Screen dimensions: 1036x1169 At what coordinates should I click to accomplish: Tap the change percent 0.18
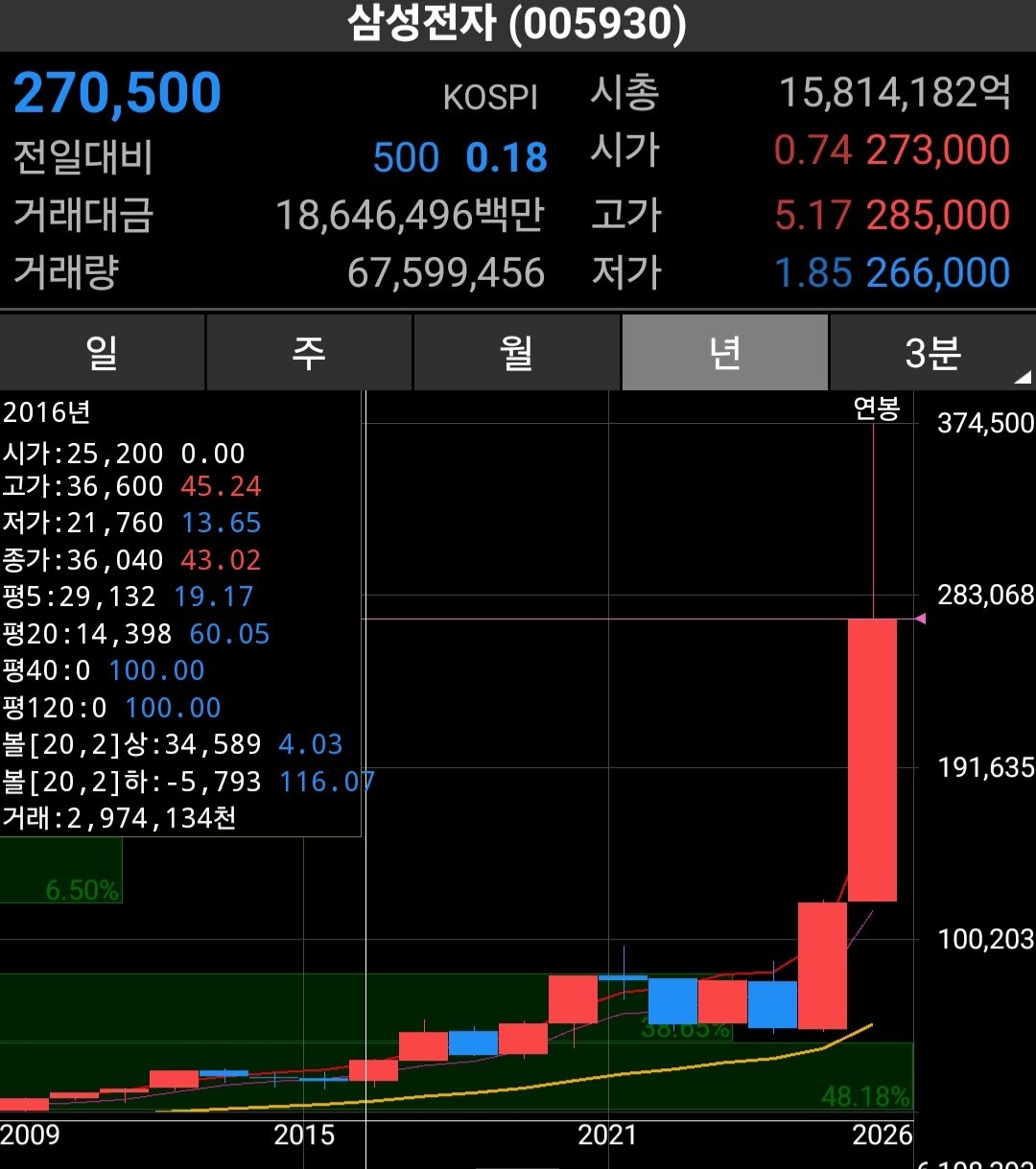point(506,158)
